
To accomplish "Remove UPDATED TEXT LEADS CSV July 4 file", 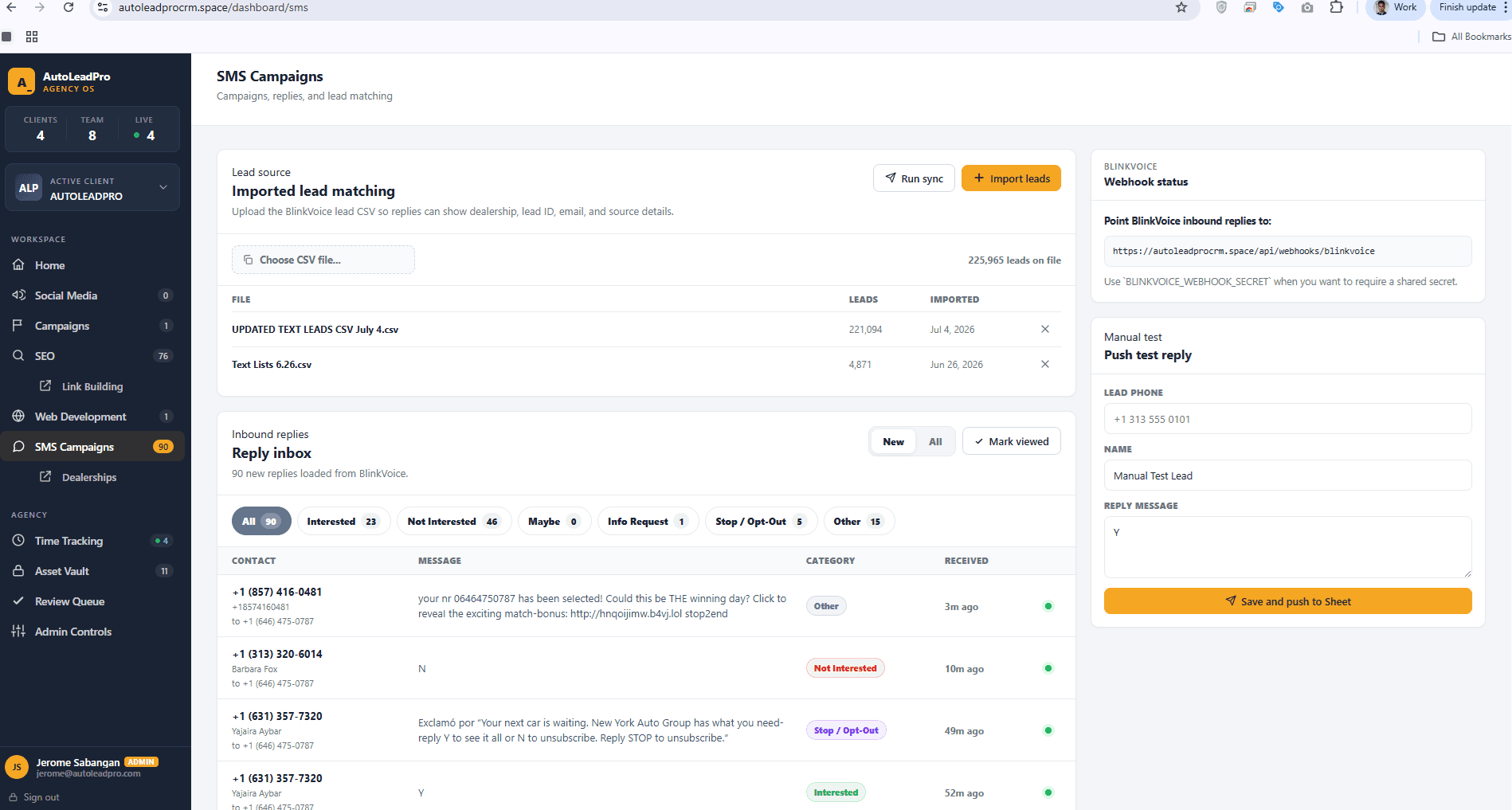I will pos(1045,329).
